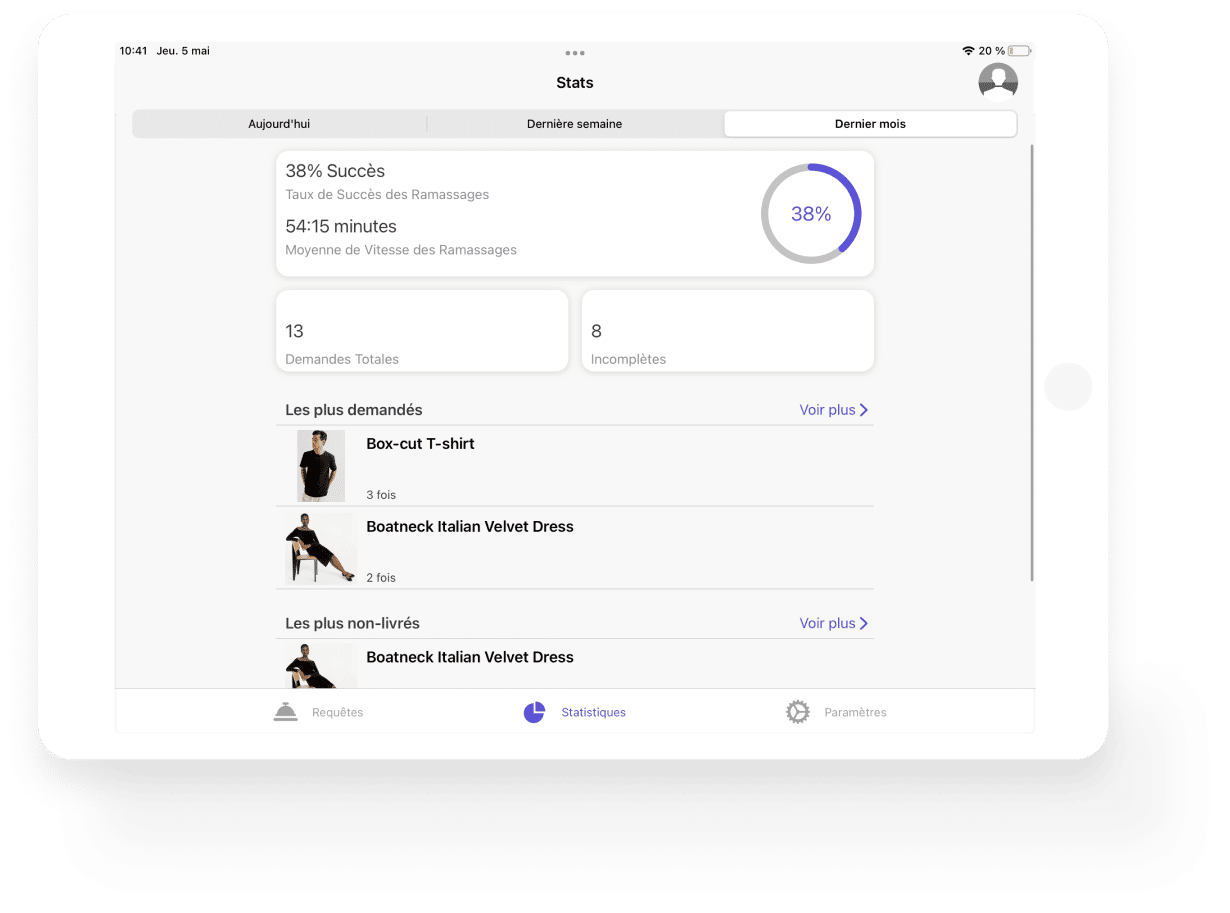Select Boatneck Italian Velvet Dress in Les plus demandés
Viewport: 1230px width, 913px height.
point(470,527)
